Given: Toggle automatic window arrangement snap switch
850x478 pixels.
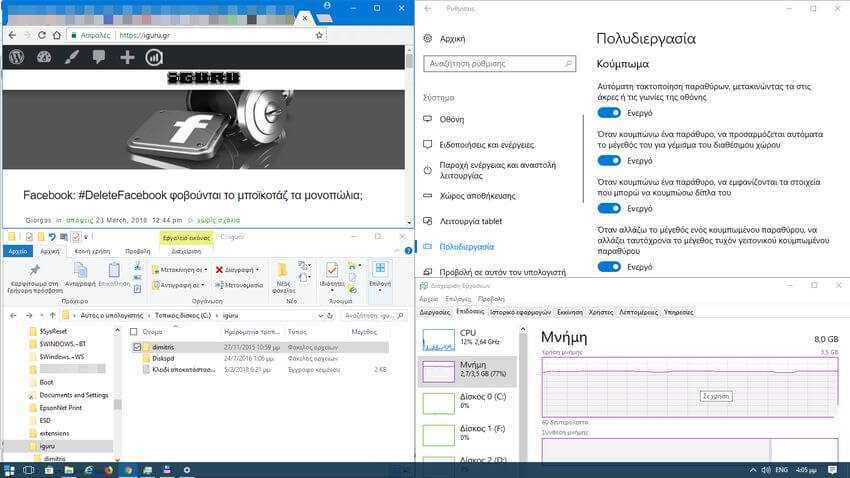Looking at the screenshot, I should click(609, 113).
